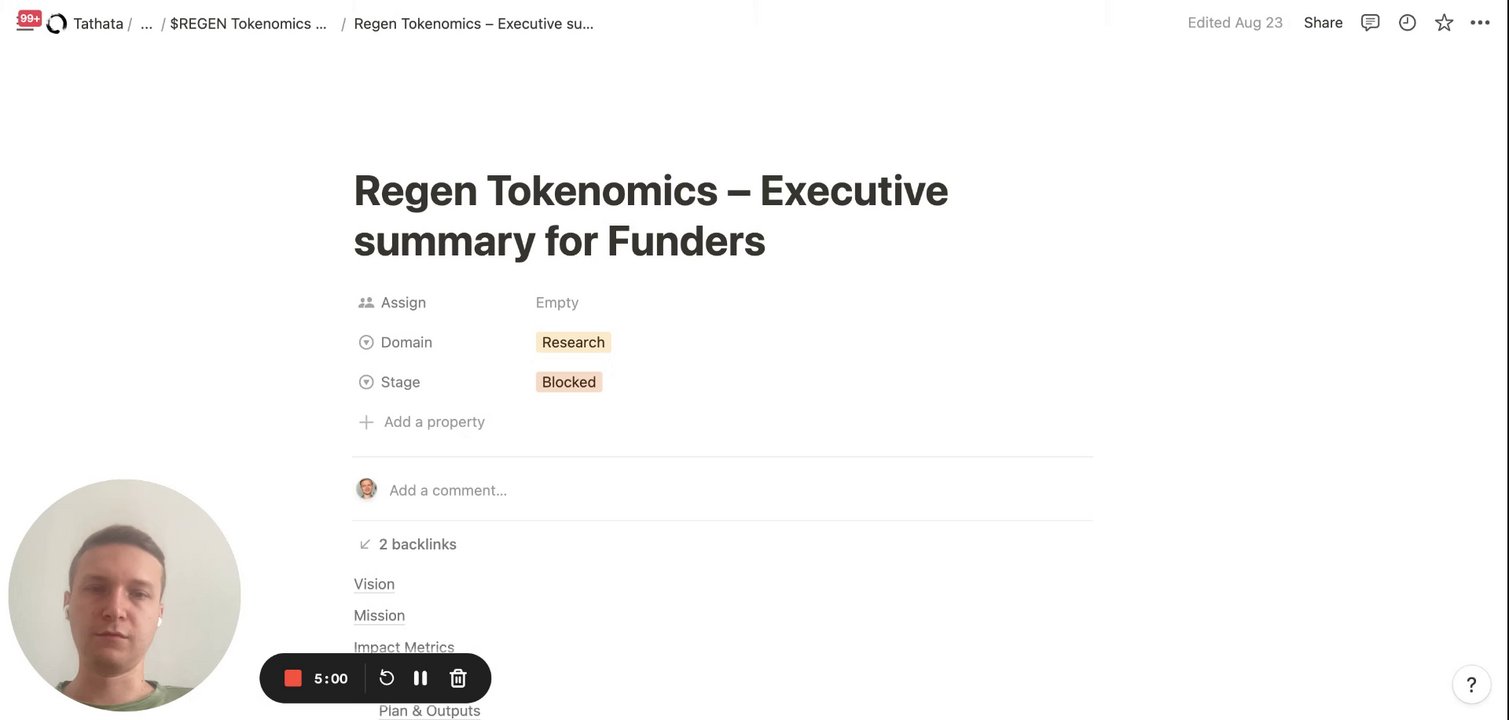Viewport: 1509px width, 720px height.
Task: Open the sidebar hamburger menu
Action: tap(25, 23)
